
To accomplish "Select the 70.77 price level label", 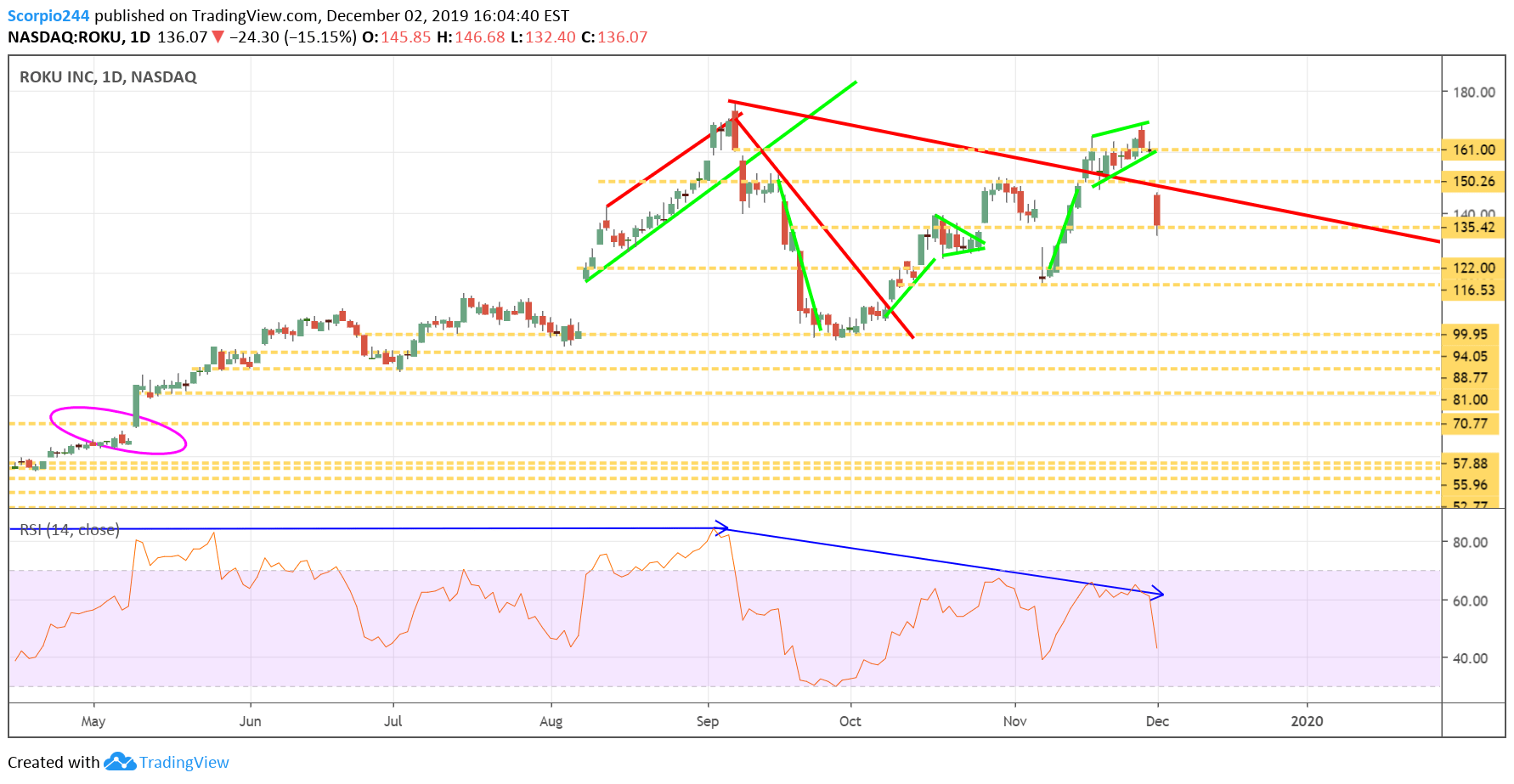I will [x=1470, y=423].
